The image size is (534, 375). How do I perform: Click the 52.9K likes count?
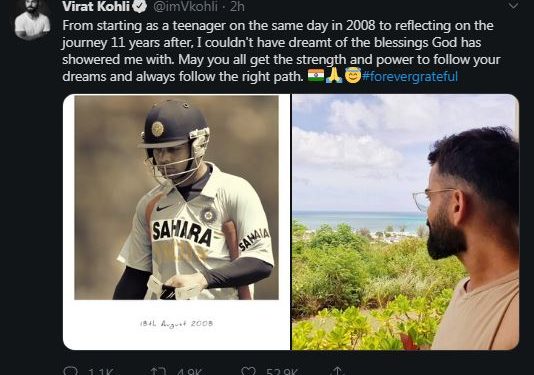click(x=282, y=371)
